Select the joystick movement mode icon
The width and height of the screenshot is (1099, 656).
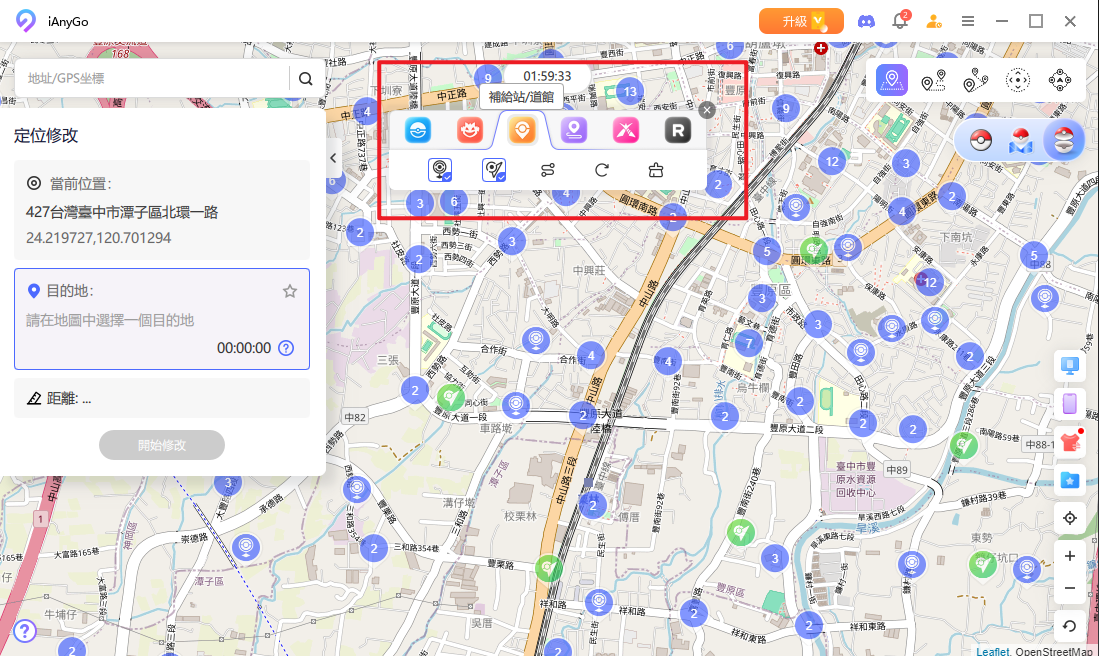point(1060,81)
